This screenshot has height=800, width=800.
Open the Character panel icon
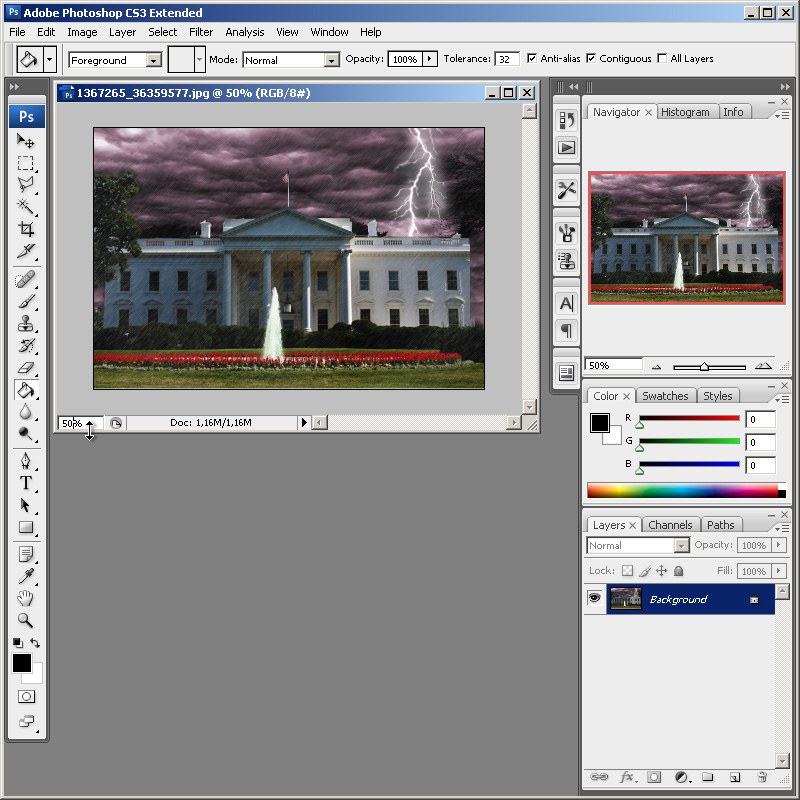(566, 304)
